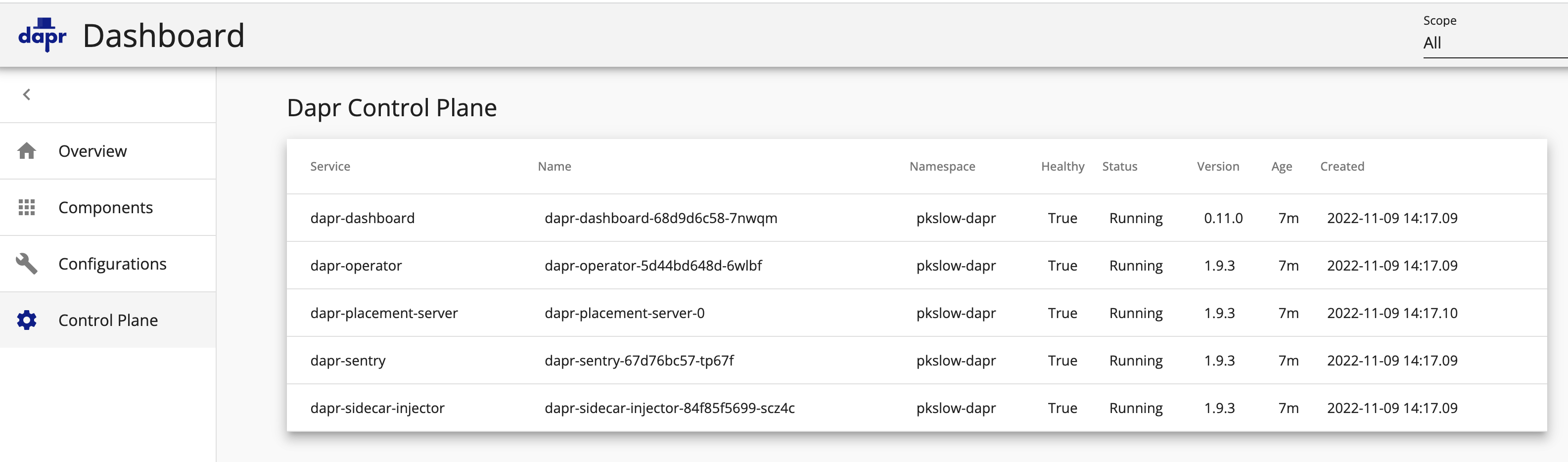Click created time 2022-11-09 14:17.10
The height and width of the screenshot is (462, 1568).
[x=1391, y=313]
